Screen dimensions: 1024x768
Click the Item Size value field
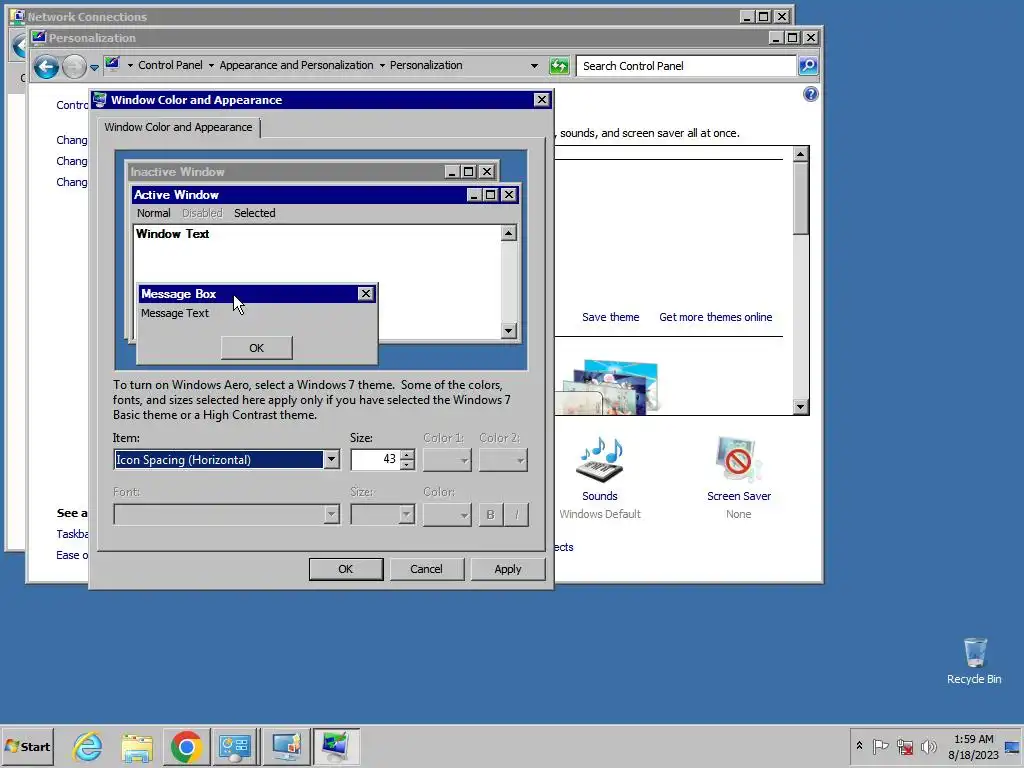[x=375, y=460]
